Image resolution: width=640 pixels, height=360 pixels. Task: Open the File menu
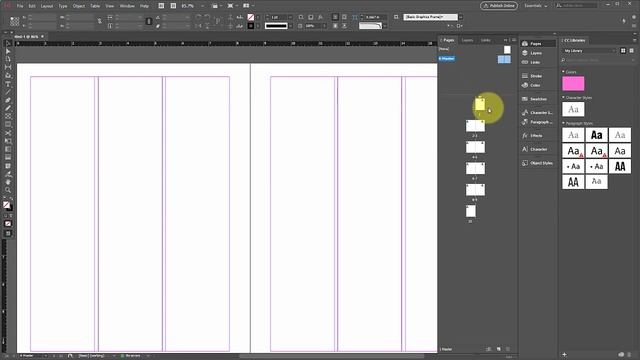[x=20, y=6]
